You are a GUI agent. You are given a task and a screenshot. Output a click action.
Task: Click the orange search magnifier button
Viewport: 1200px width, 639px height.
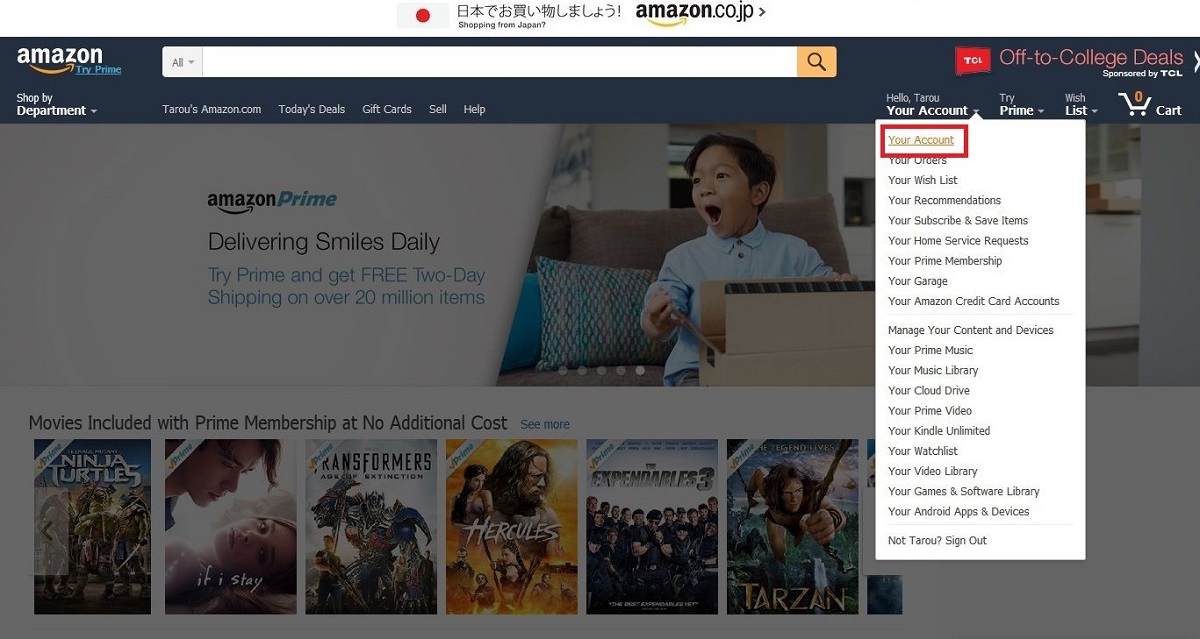click(x=817, y=62)
